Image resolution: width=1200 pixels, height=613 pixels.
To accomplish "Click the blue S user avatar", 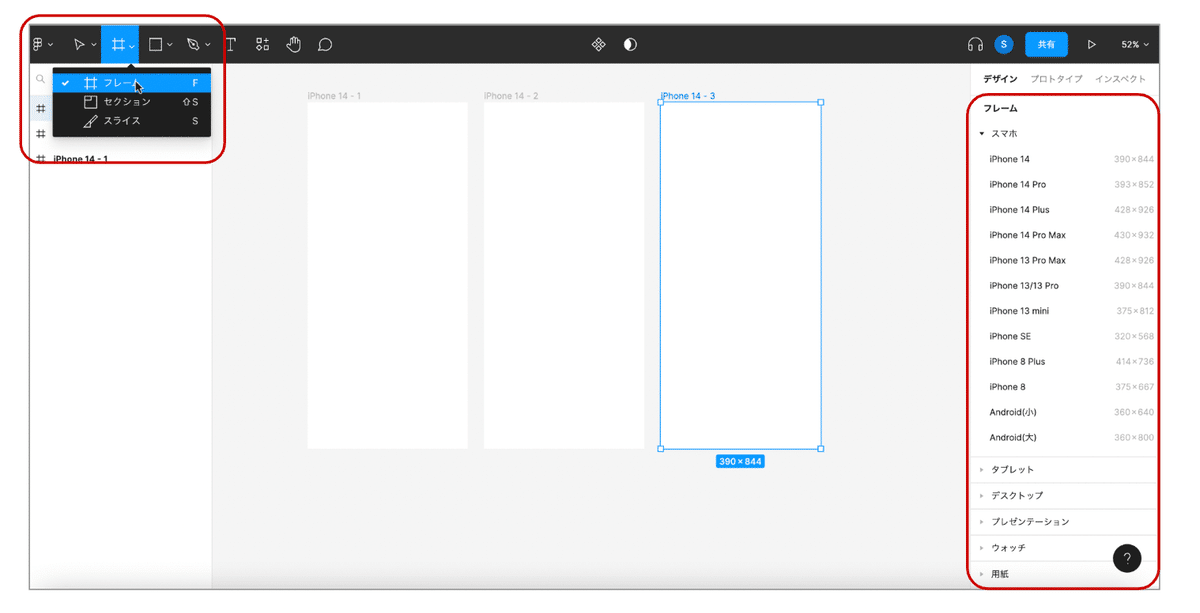I will click(1004, 45).
